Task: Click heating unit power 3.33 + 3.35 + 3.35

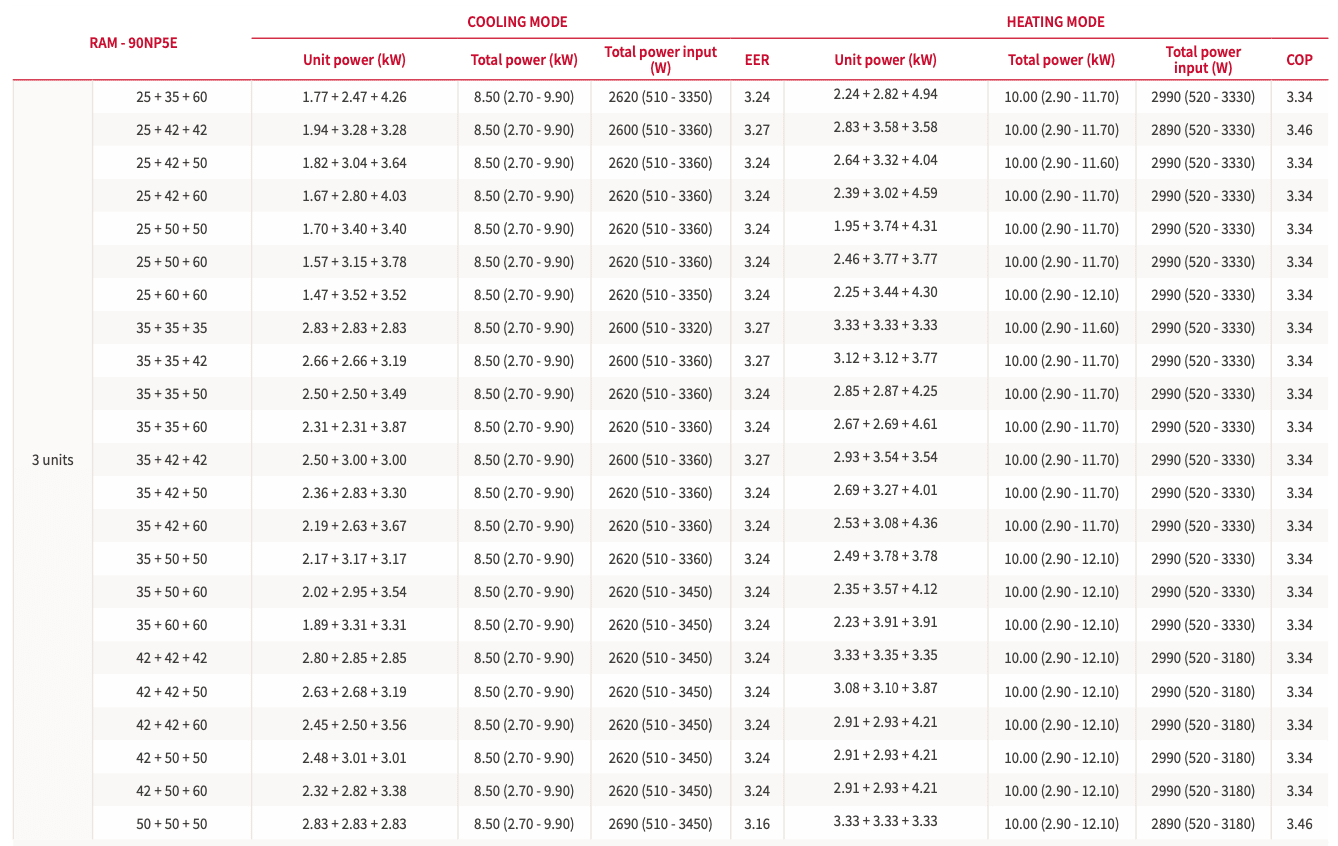Action: (885, 655)
